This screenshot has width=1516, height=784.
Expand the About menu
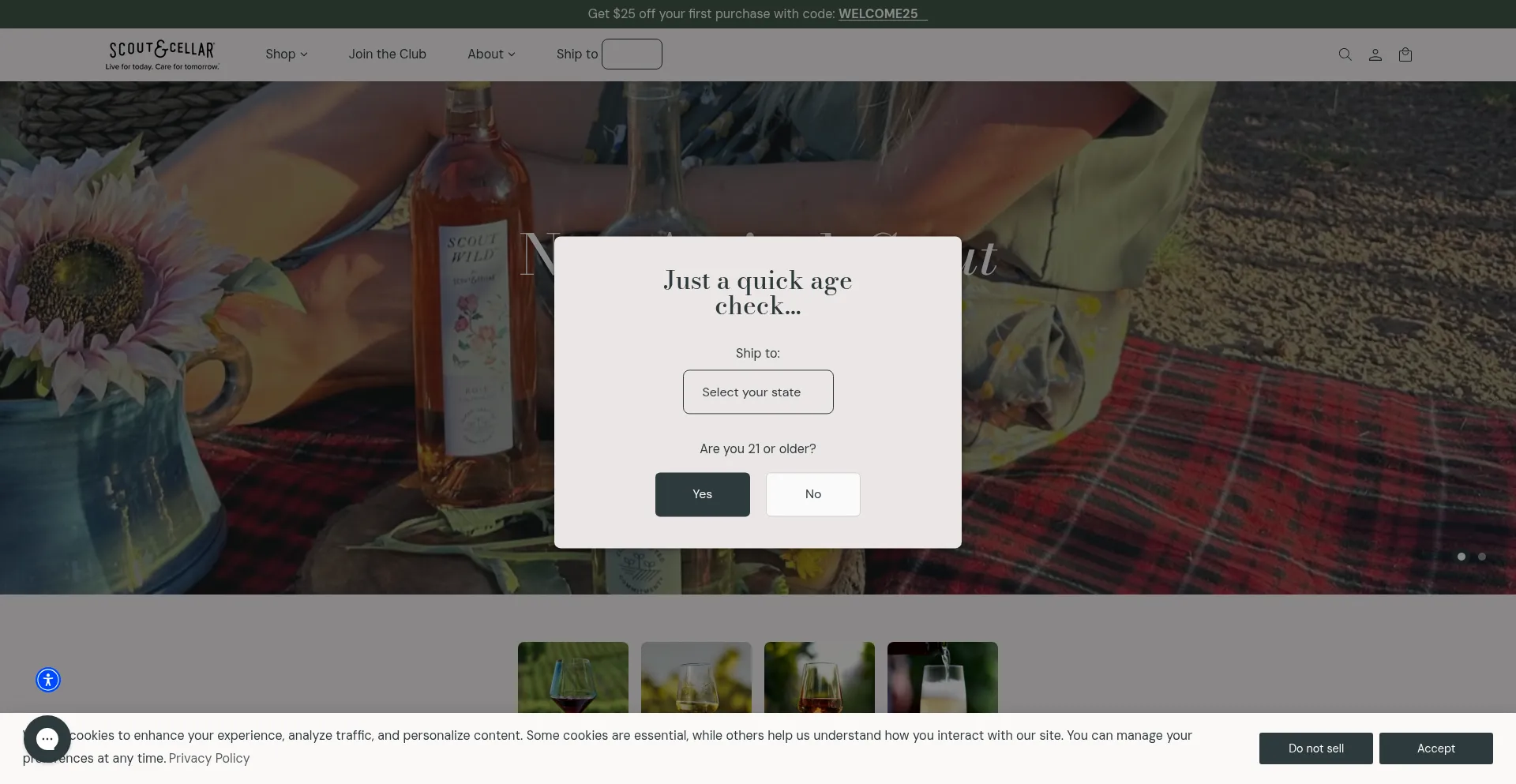coord(490,54)
